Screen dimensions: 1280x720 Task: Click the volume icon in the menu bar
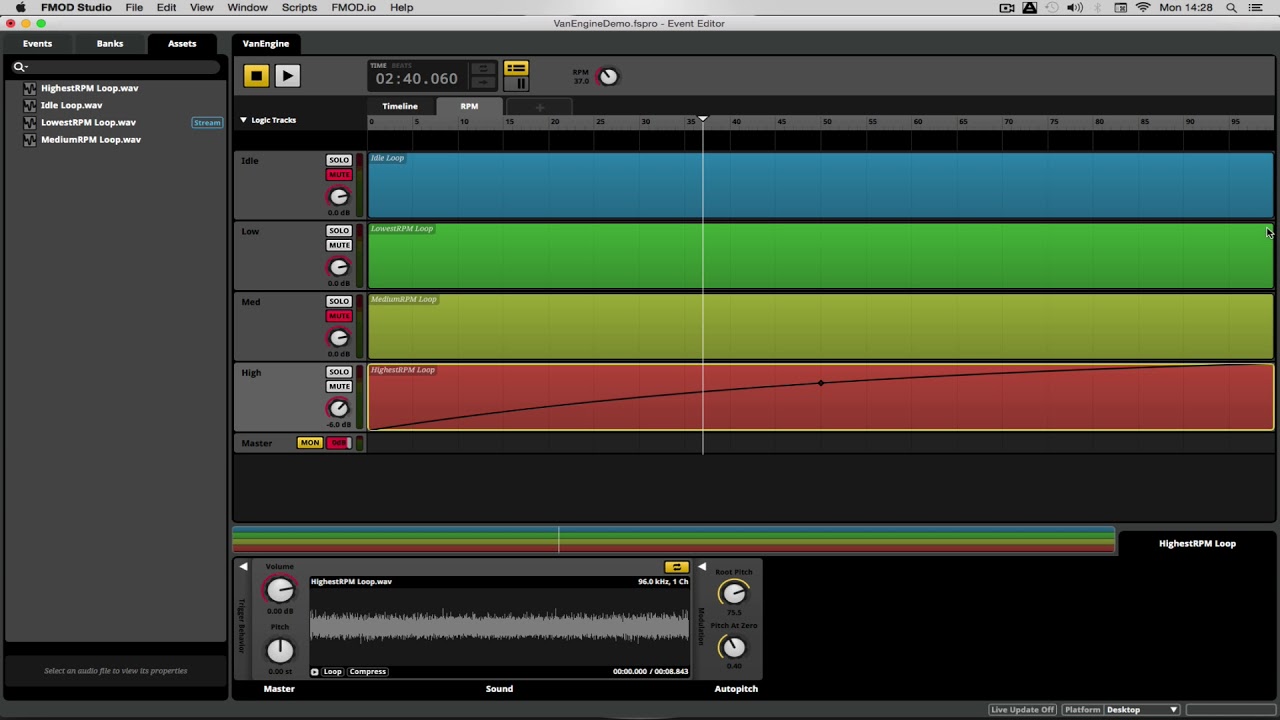point(1075,8)
